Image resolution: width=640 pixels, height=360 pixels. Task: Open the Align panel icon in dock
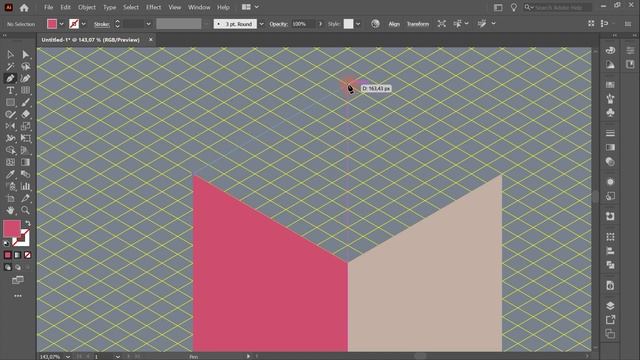610,251
